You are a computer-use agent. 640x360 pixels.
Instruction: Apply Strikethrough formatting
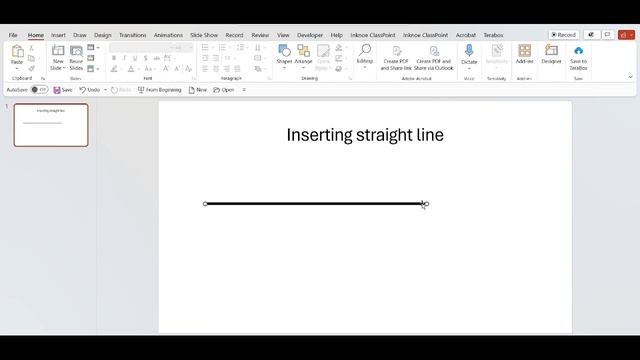pyautogui.click(x=156, y=58)
